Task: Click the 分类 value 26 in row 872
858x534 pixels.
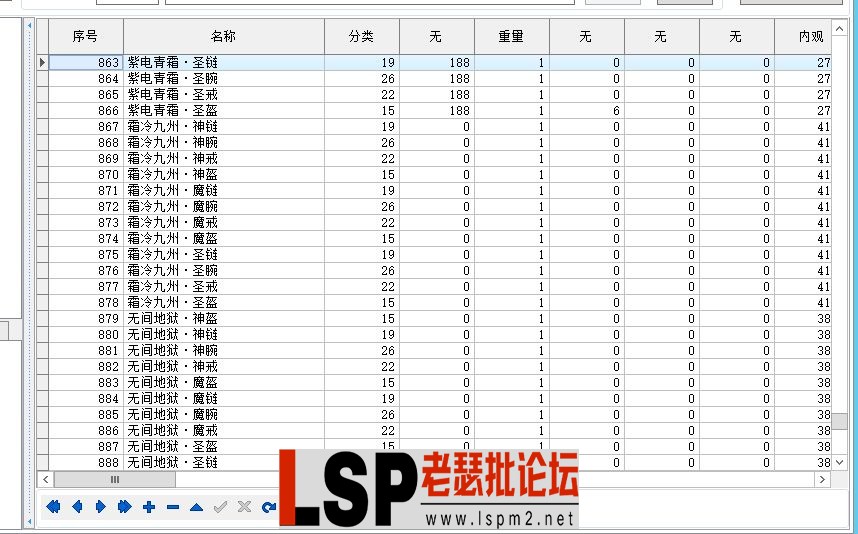Action: (362, 206)
